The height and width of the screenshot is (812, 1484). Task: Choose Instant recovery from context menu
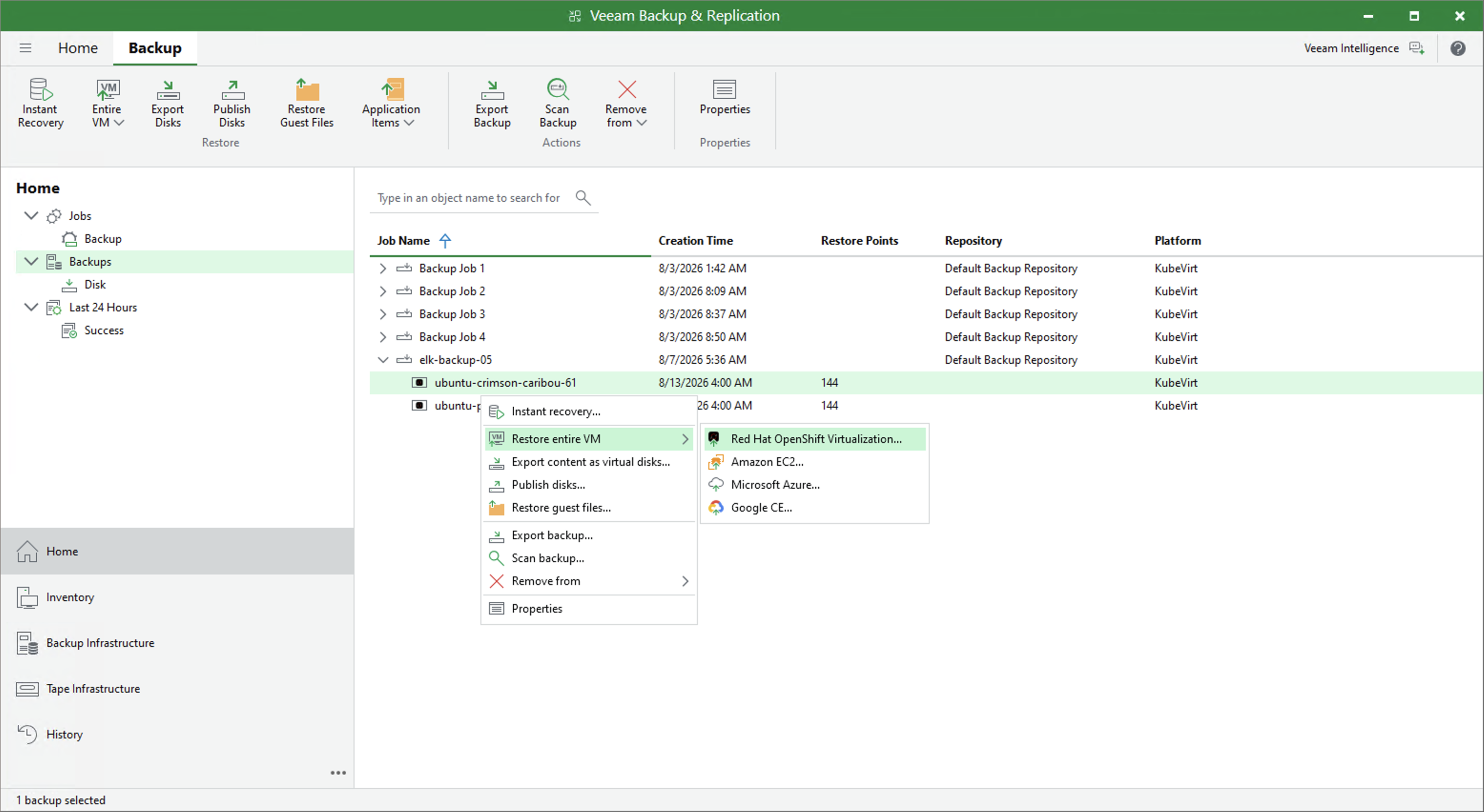[589, 411]
